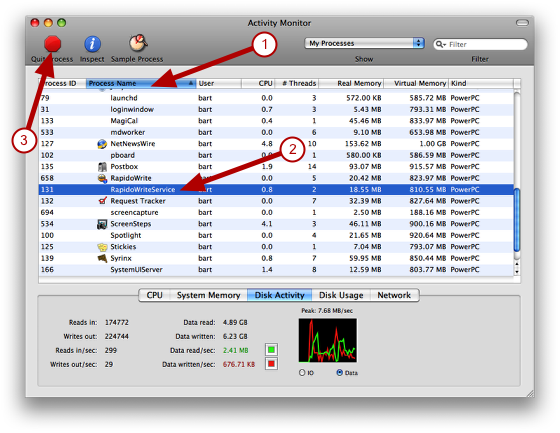
Task: Sort by the Real Memory column
Action: [351, 83]
